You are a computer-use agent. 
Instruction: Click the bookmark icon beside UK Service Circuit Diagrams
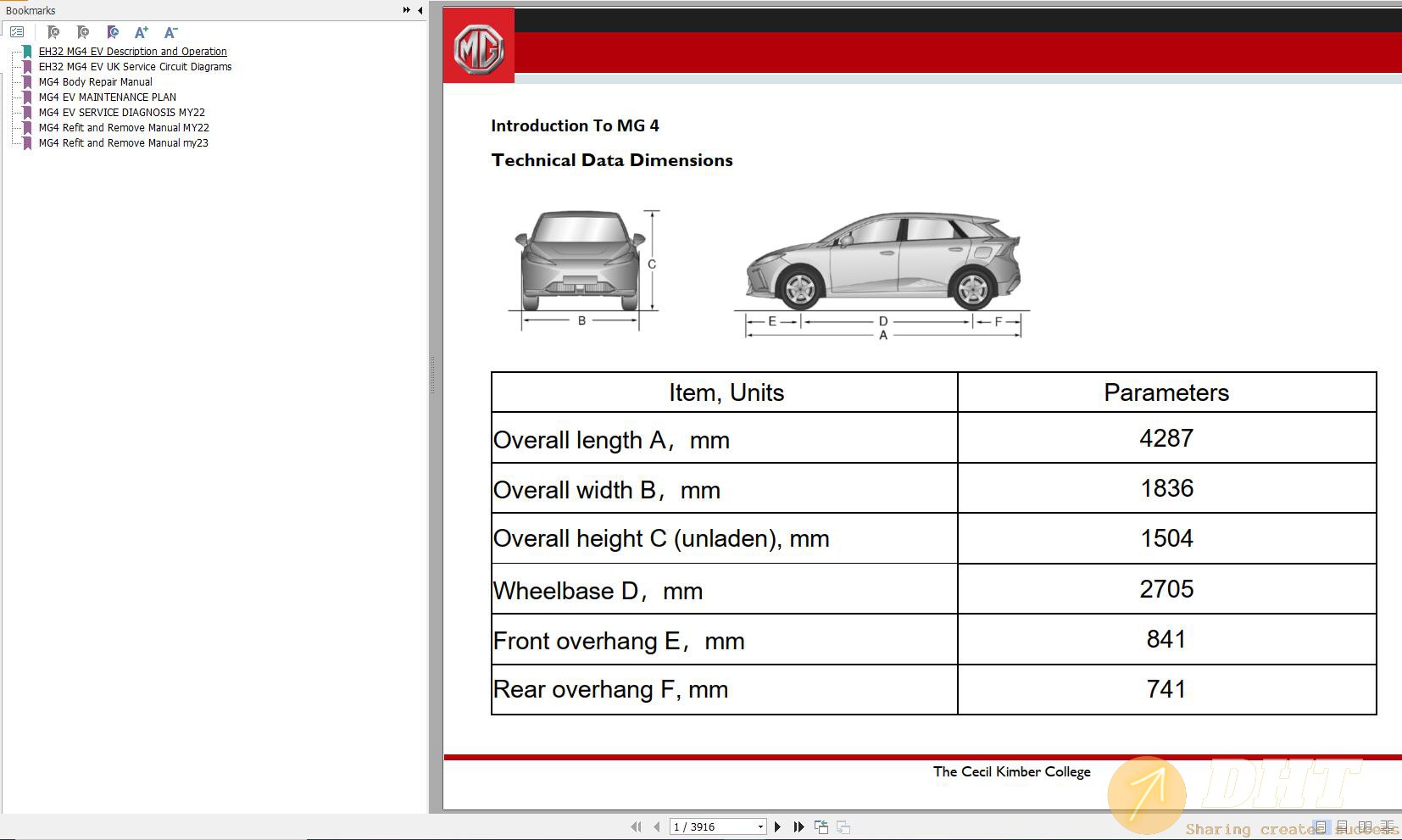(x=27, y=67)
